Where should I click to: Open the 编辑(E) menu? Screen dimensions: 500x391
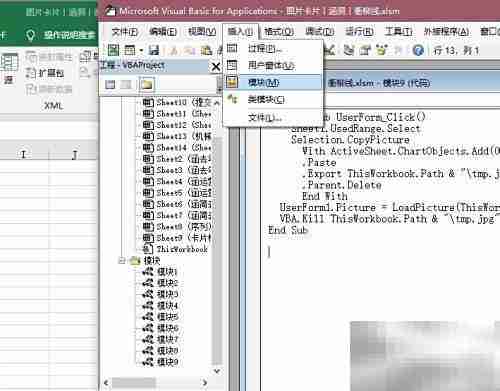coord(163,32)
